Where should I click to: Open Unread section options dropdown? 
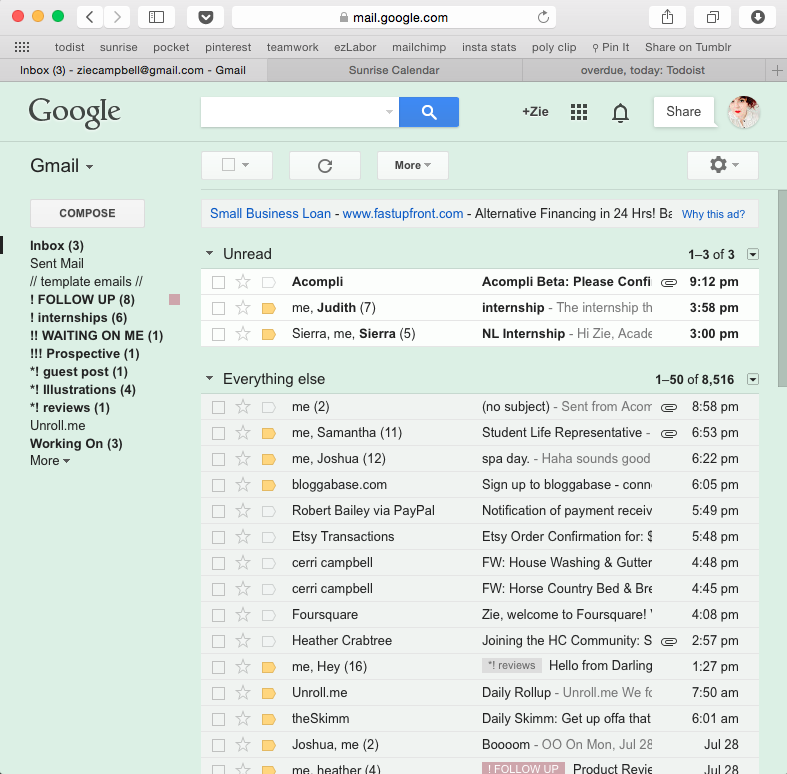(753, 254)
